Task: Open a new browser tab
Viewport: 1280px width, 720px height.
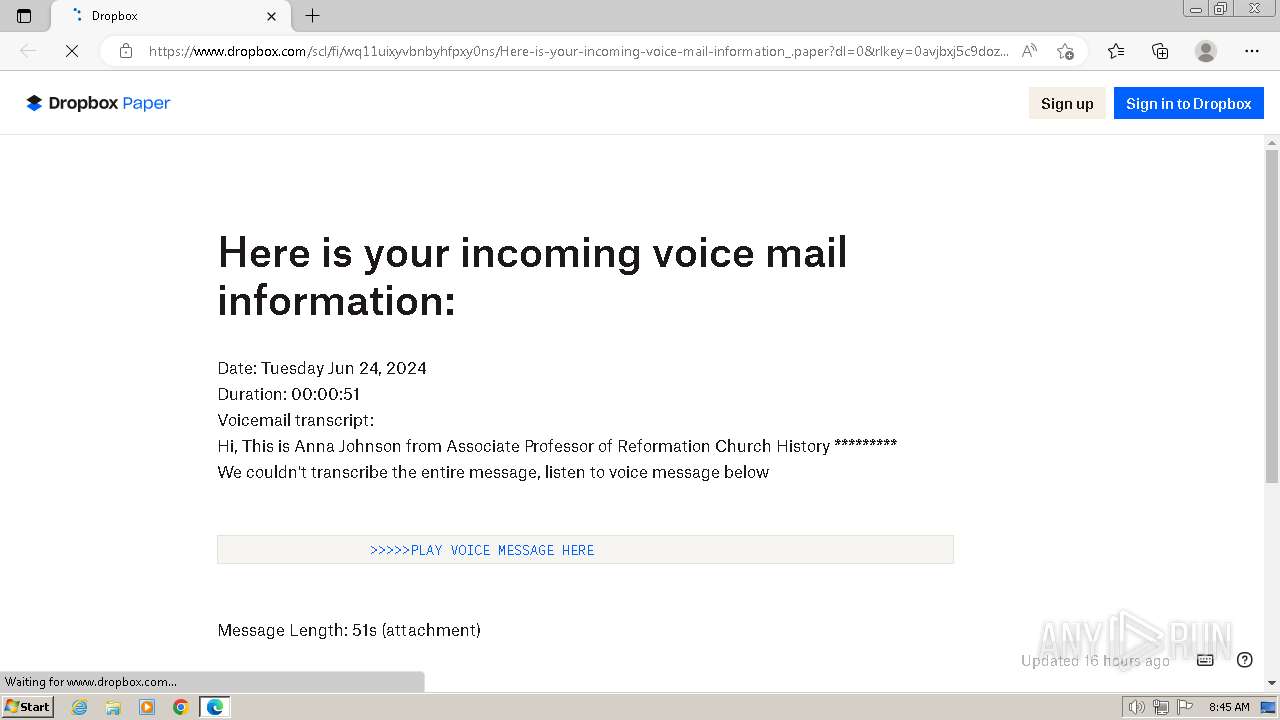Action: (x=313, y=16)
